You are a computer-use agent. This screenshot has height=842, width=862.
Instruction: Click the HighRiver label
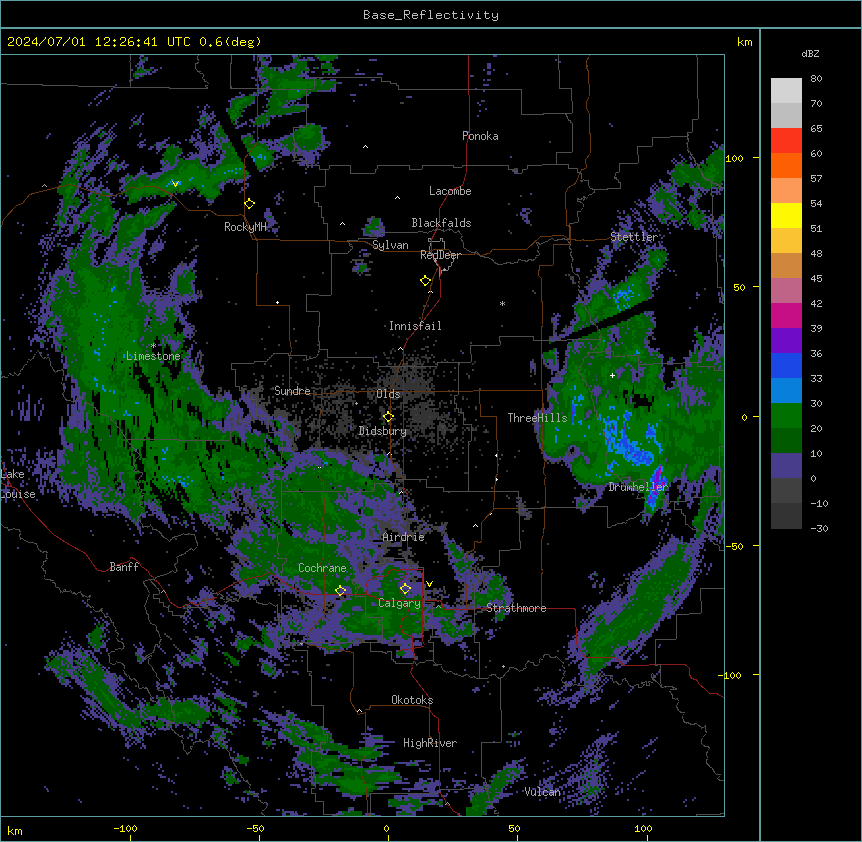point(430,743)
